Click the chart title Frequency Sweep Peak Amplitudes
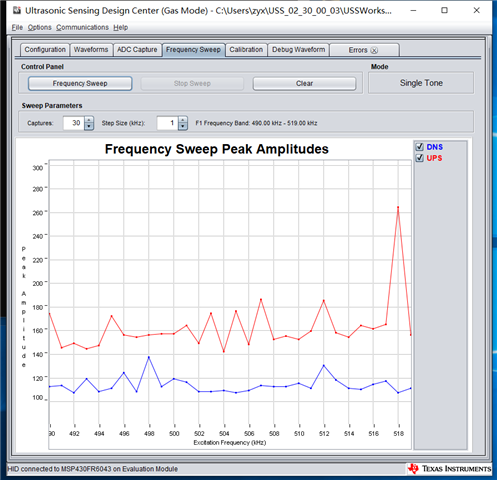Viewport: 497px width, 480px height. [217, 149]
